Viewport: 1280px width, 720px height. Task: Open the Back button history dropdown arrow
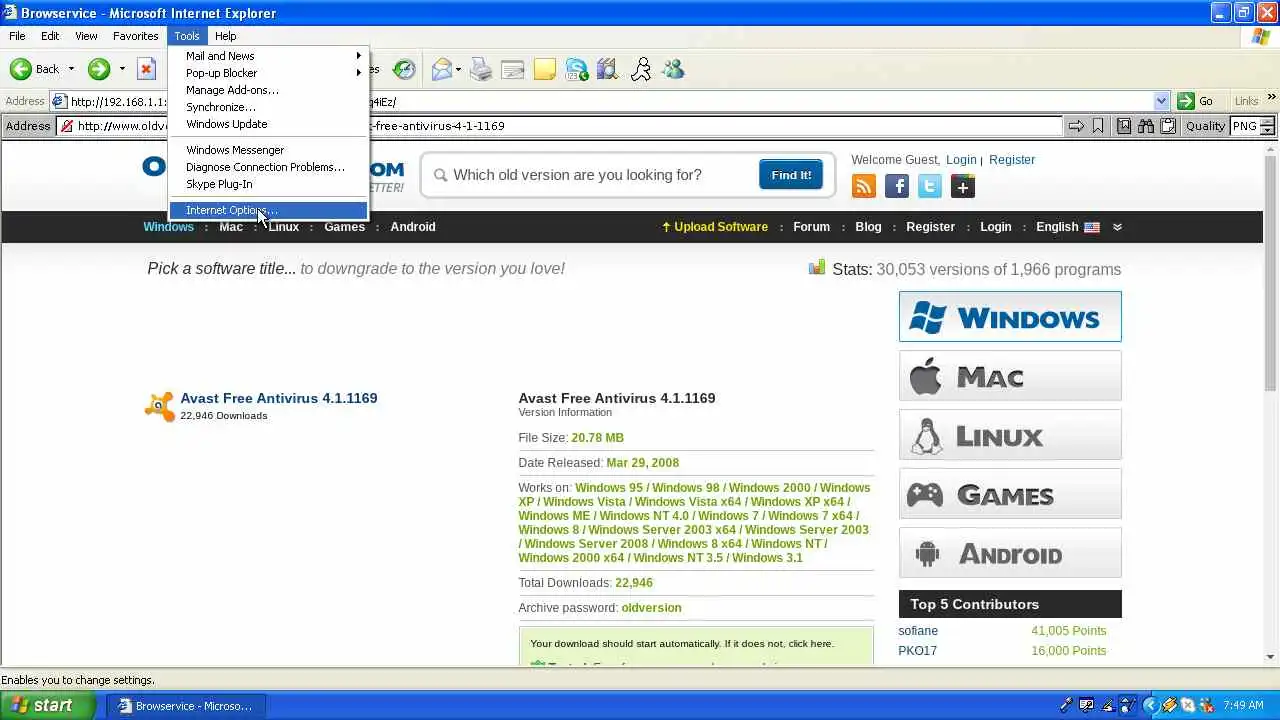71,69
